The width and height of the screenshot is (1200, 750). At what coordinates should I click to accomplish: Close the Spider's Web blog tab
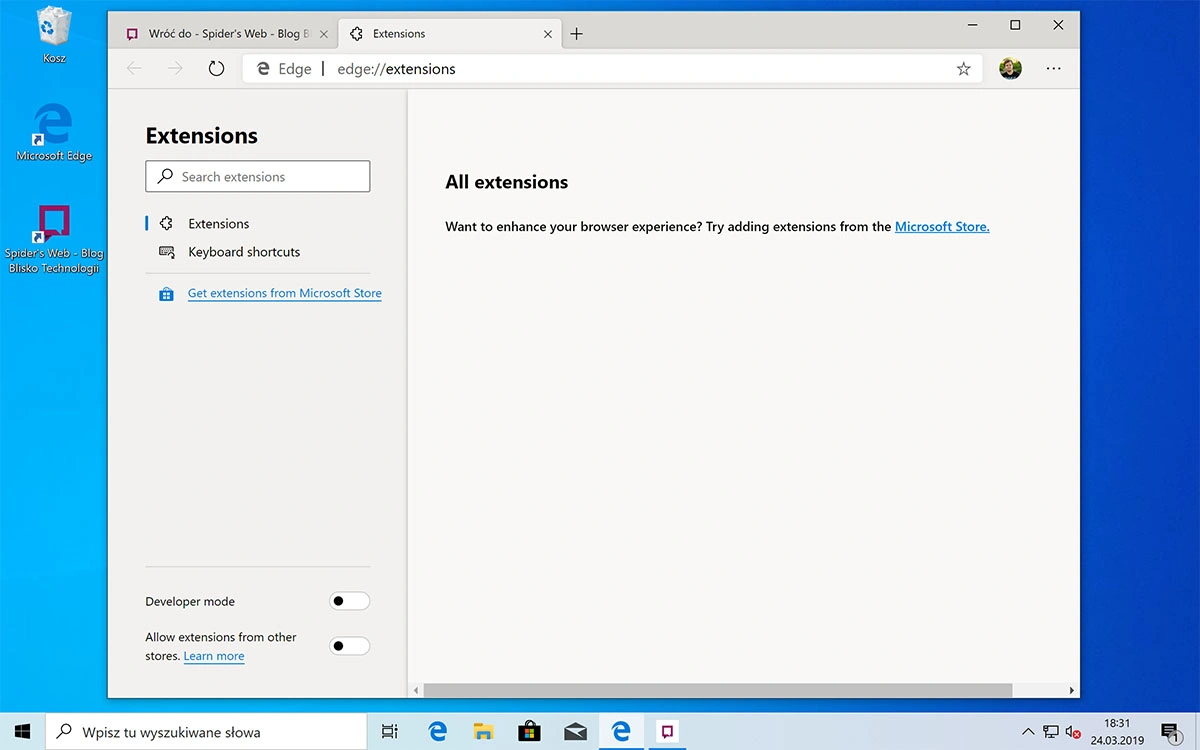tap(323, 34)
